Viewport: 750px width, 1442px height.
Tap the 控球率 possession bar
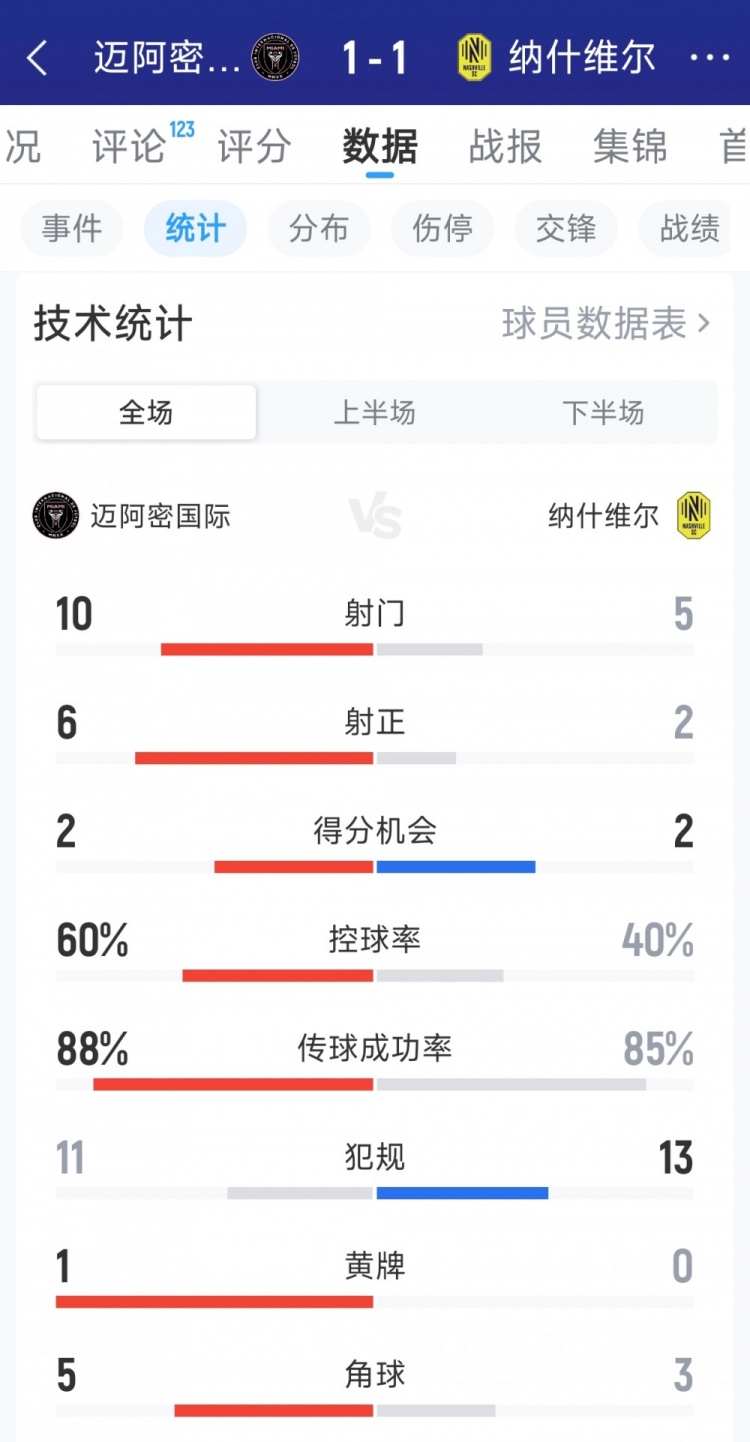tap(375, 975)
